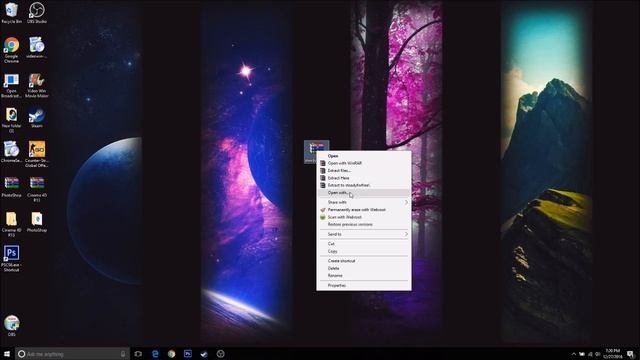Expand the Send to submenu
The height and width of the screenshot is (360, 640).
point(364,234)
